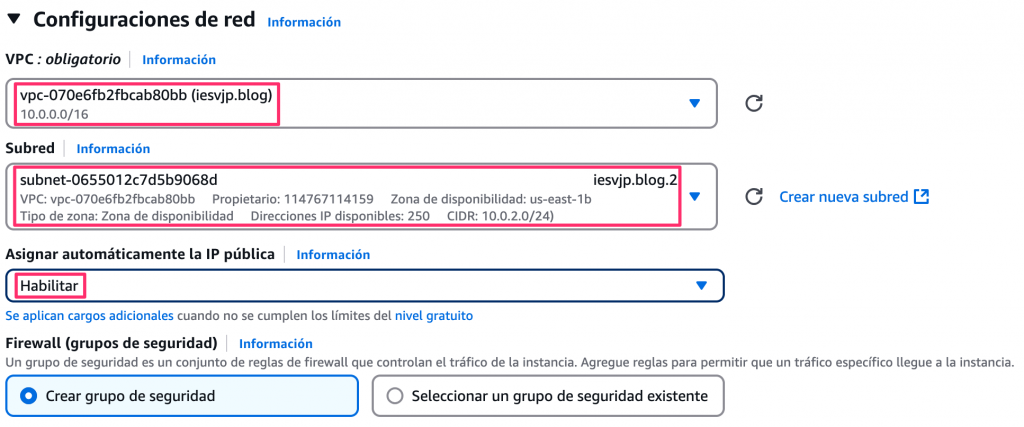The width and height of the screenshot is (1024, 427).
Task: Expand the Subred dropdown arrow
Action: pos(695,197)
